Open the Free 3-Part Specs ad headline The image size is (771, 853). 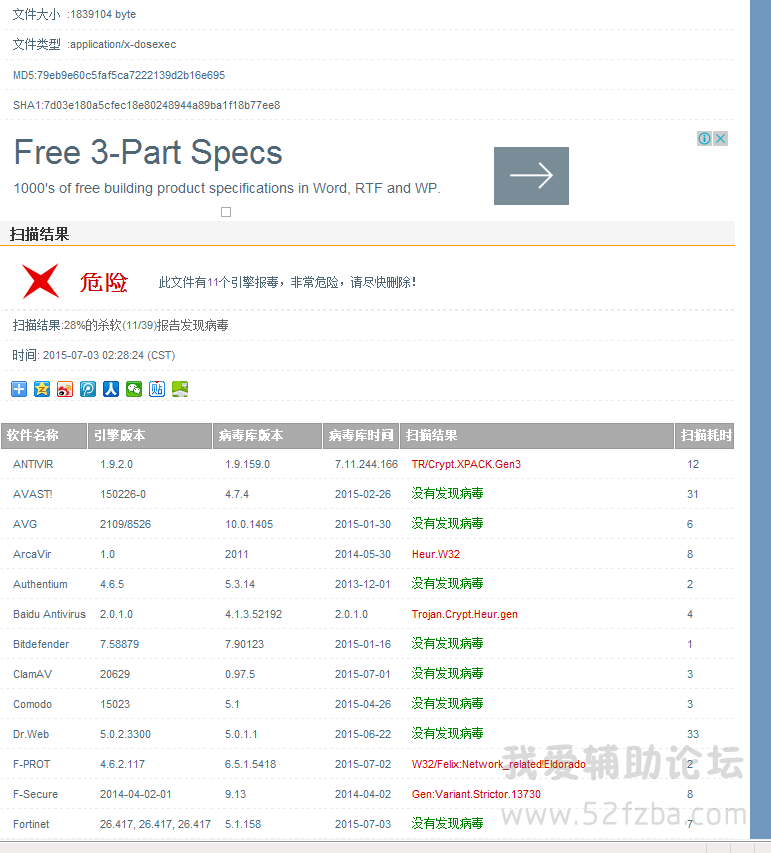click(148, 152)
